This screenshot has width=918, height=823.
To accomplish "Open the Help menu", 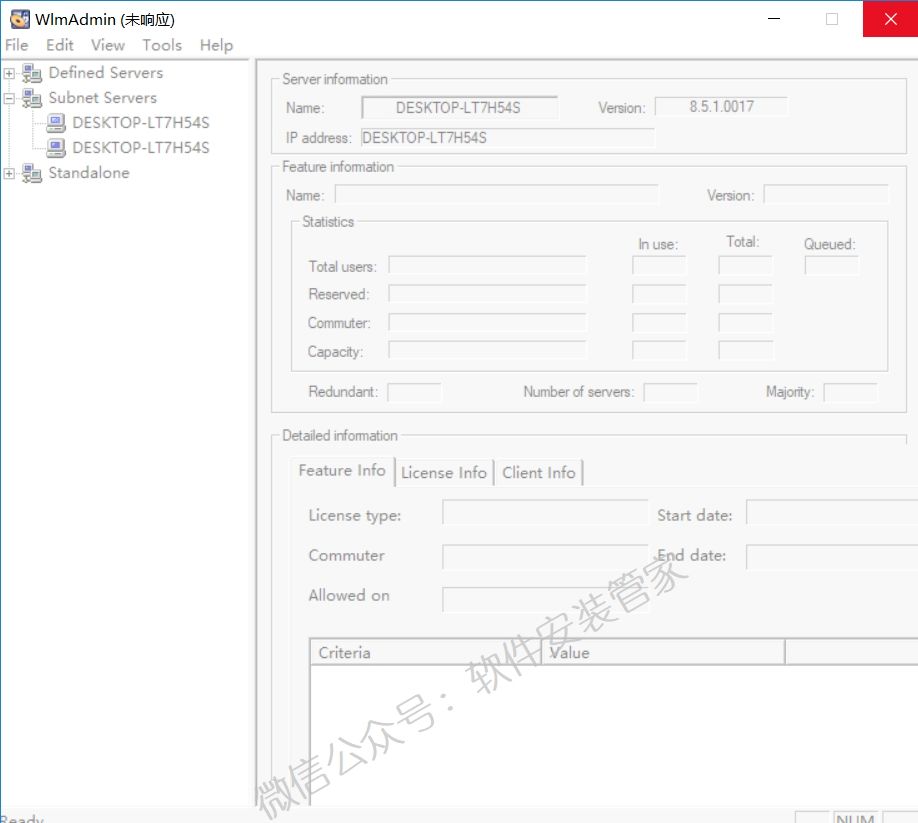I will (216, 45).
